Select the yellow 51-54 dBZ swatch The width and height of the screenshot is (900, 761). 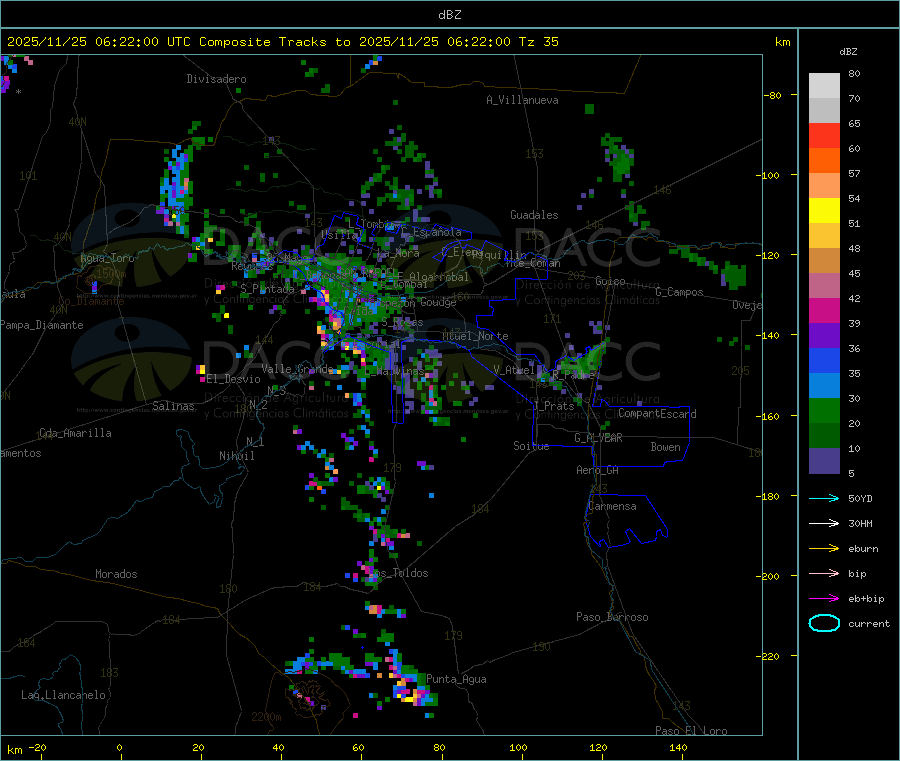point(824,211)
